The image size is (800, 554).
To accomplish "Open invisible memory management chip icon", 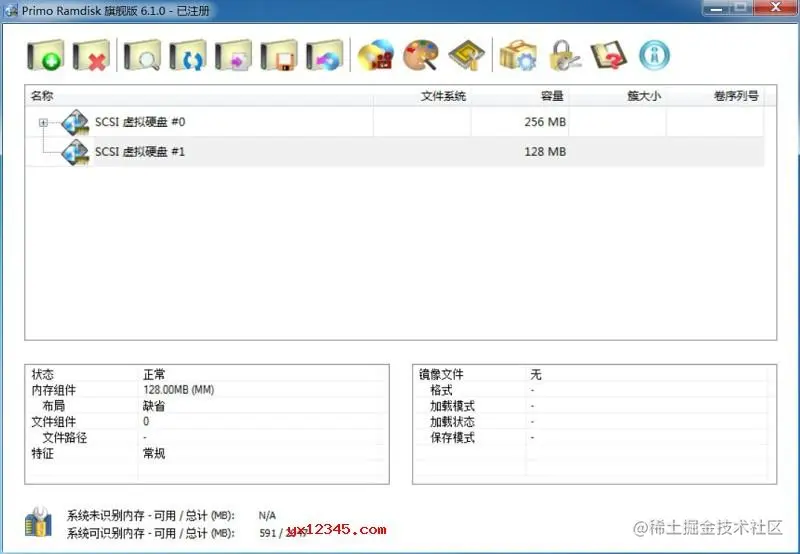I will coord(466,55).
